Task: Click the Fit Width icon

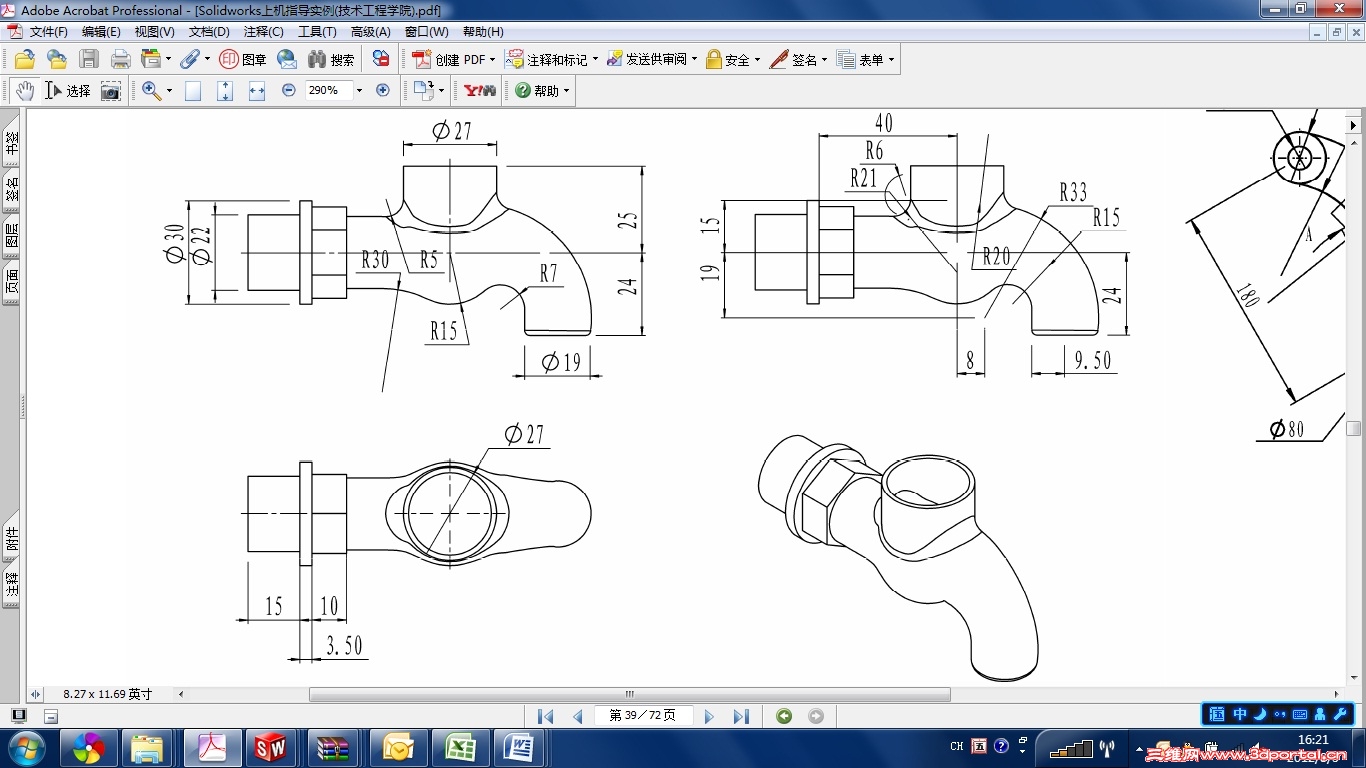Action: (257, 90)
